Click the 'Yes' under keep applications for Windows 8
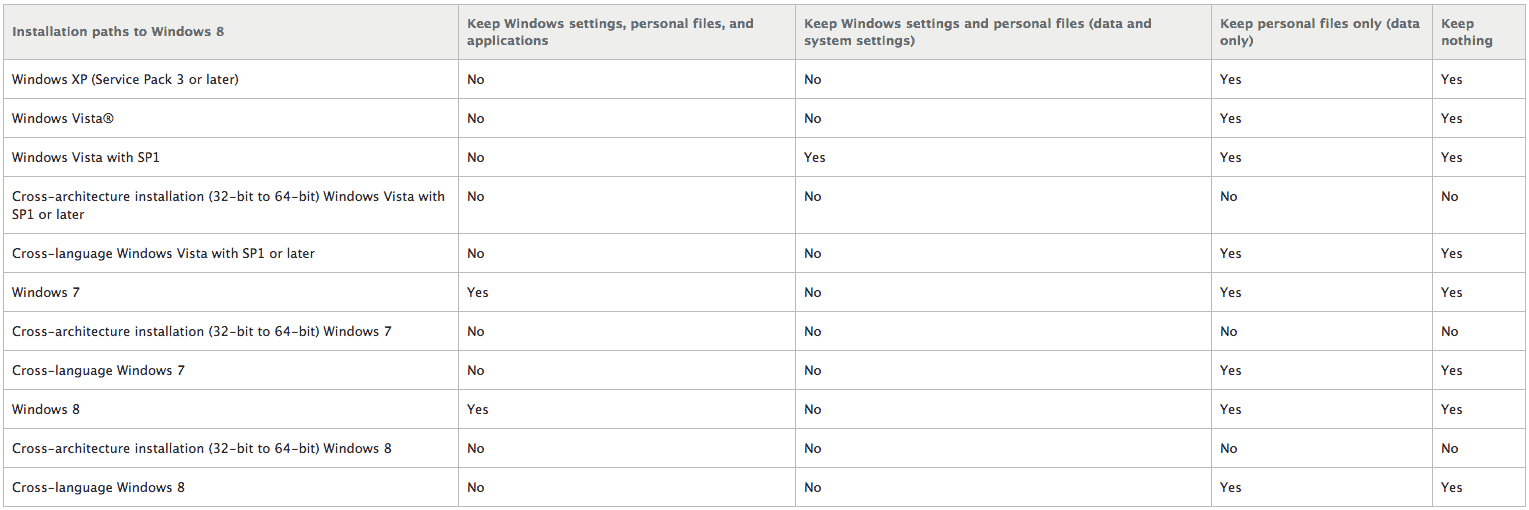 pos(478,409)
